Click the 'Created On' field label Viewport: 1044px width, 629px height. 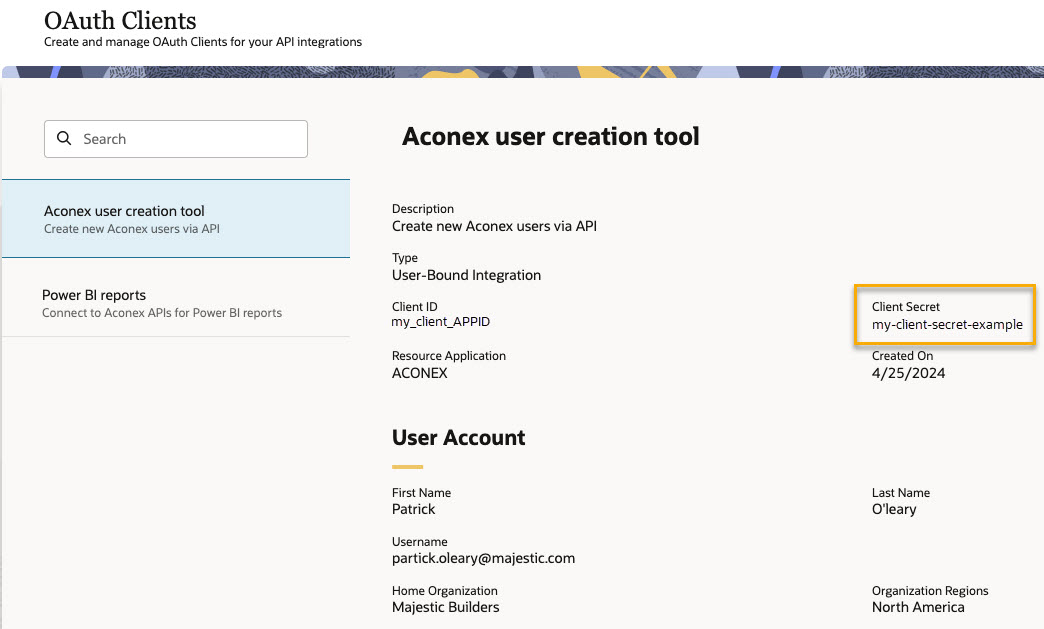coord(902,355)
